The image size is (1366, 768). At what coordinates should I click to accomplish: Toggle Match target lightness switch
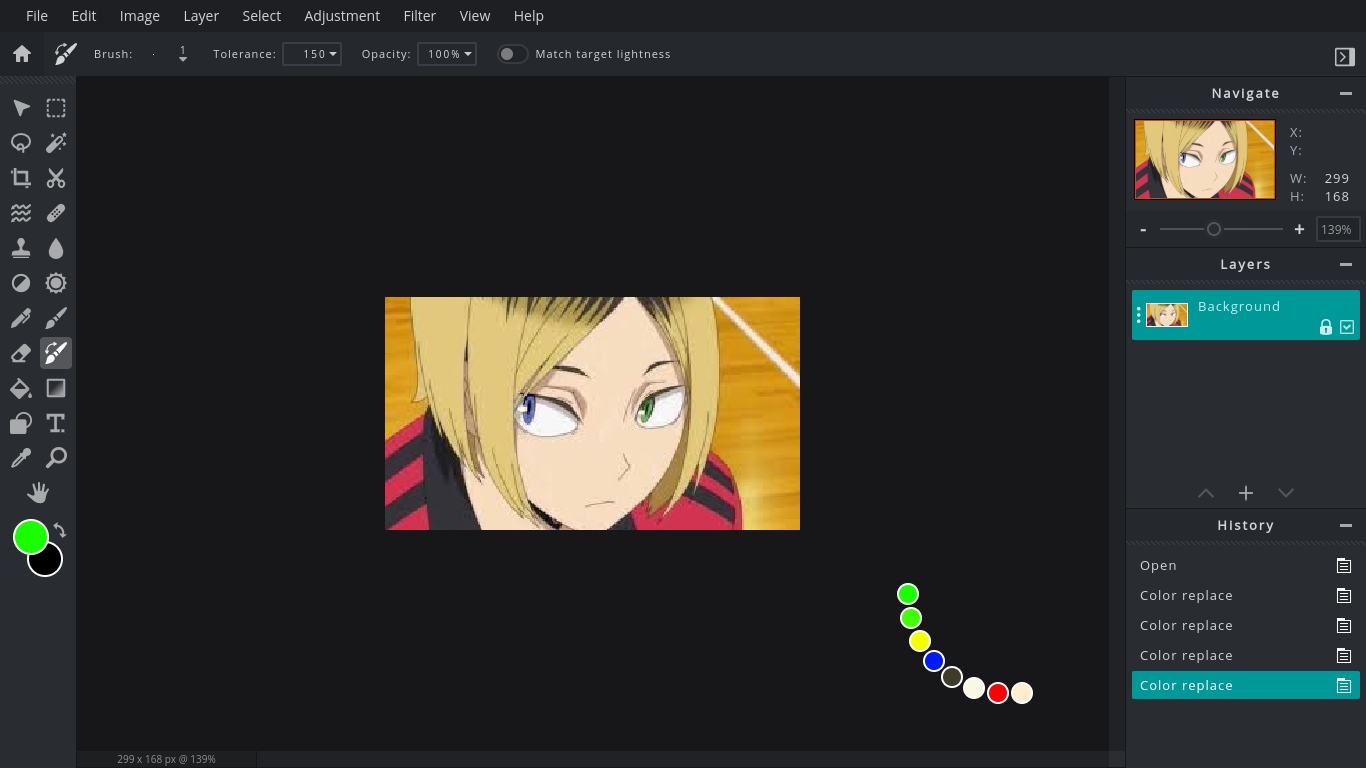click(x=512, y=54)
